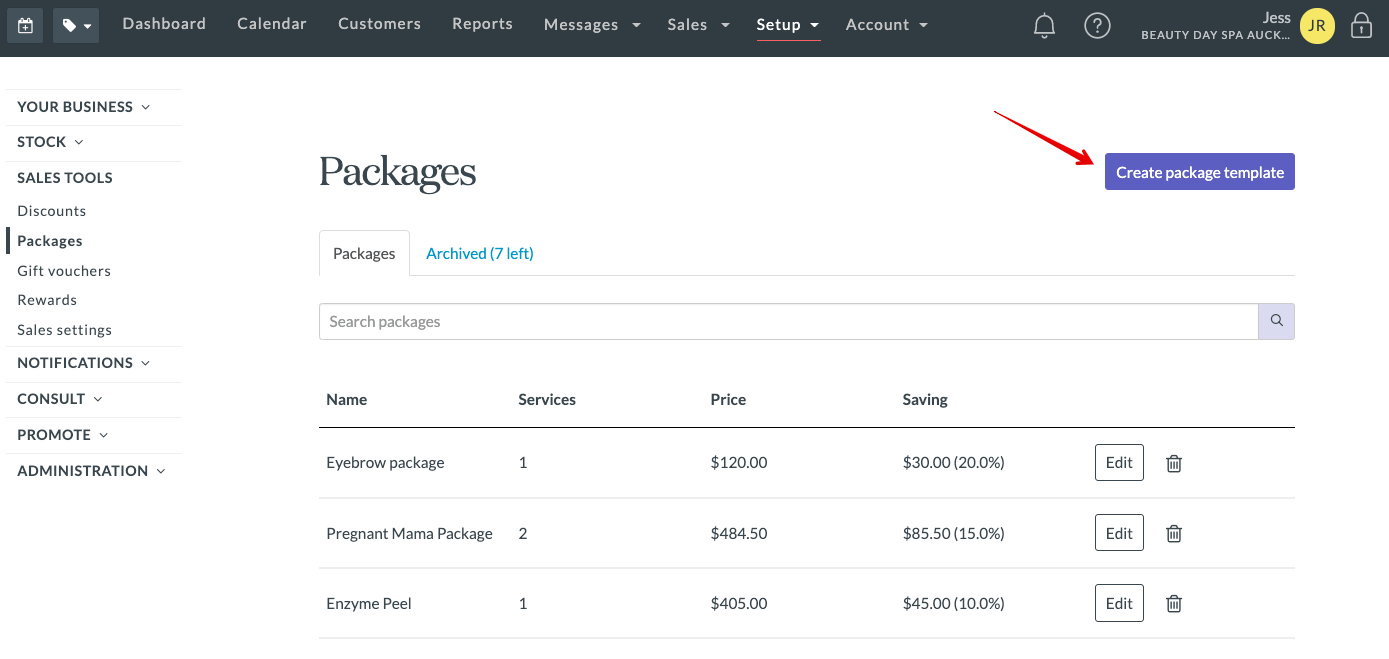Open the tag icon dropdown in top bar

point(76,26)
